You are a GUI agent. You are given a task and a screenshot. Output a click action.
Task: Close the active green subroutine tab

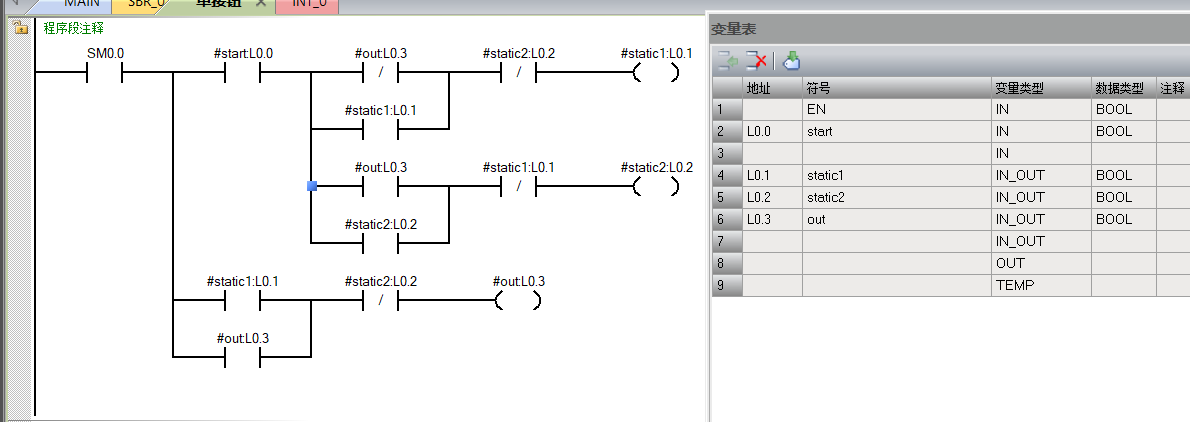point(260,4)
